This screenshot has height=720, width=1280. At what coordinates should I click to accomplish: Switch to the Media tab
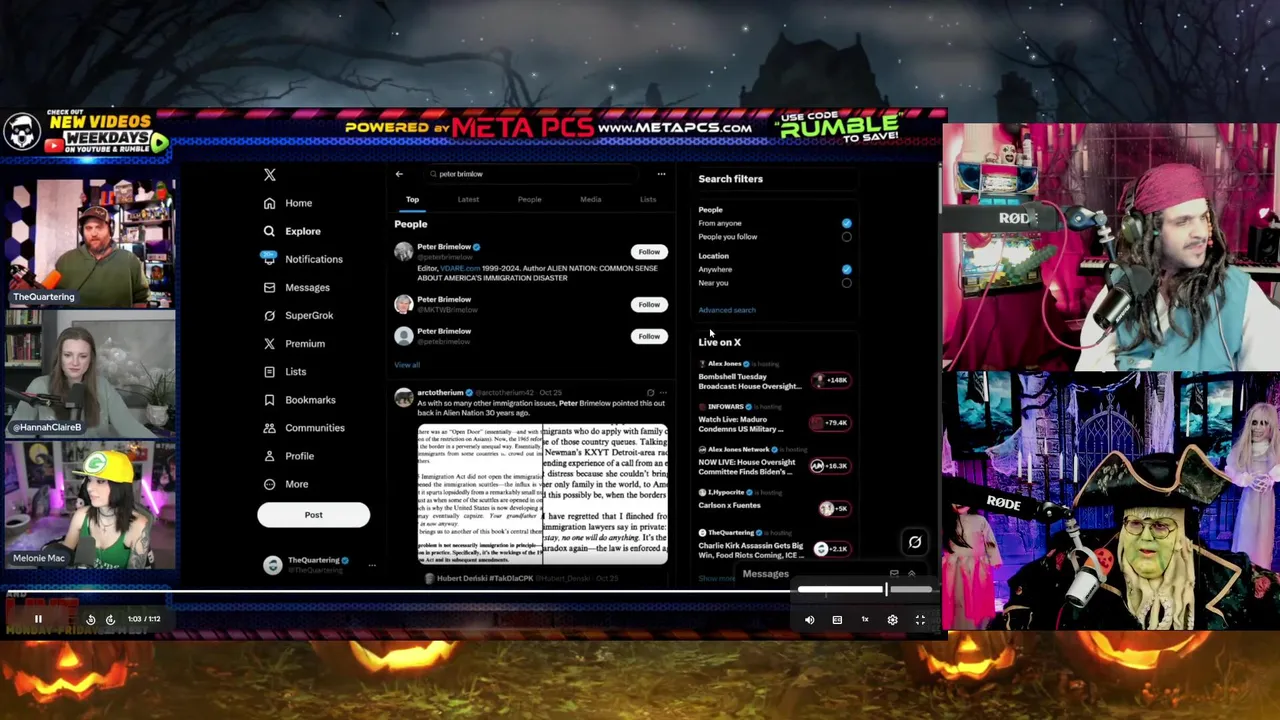pos(590,199)
